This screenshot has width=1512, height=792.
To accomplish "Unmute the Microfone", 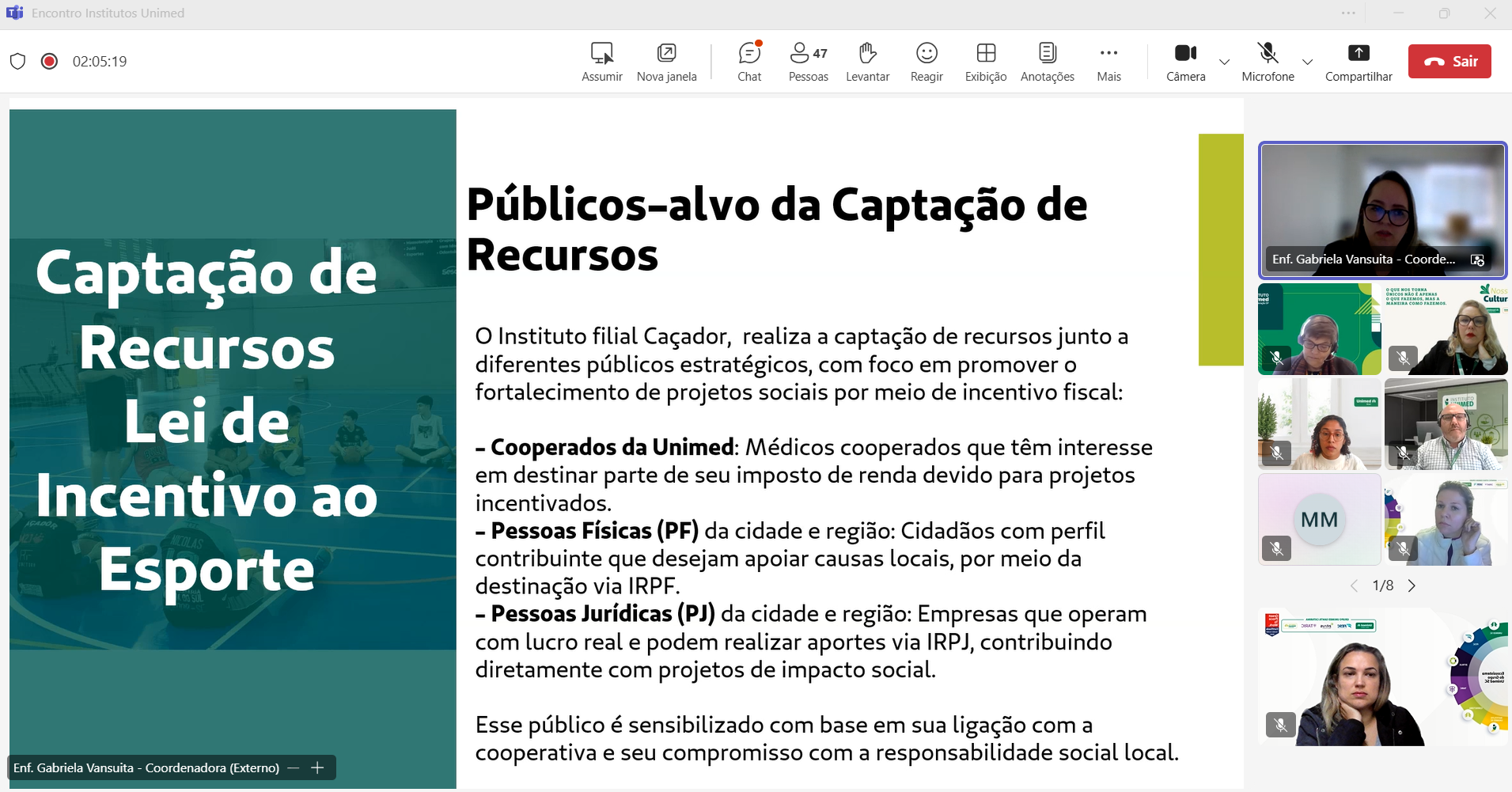I will (x=1268, y=61).
